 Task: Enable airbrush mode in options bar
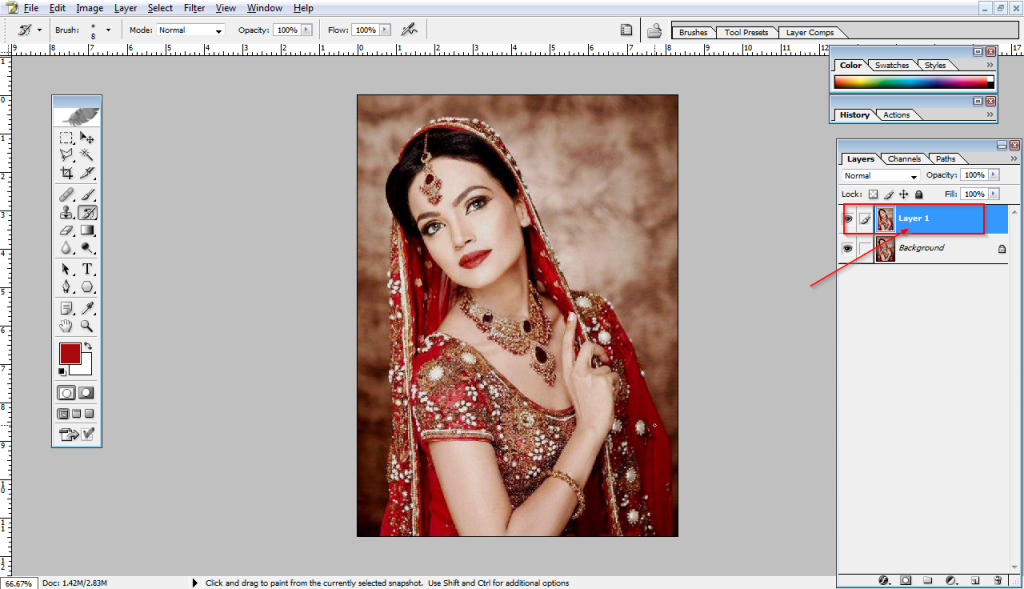tap(409, 29)
